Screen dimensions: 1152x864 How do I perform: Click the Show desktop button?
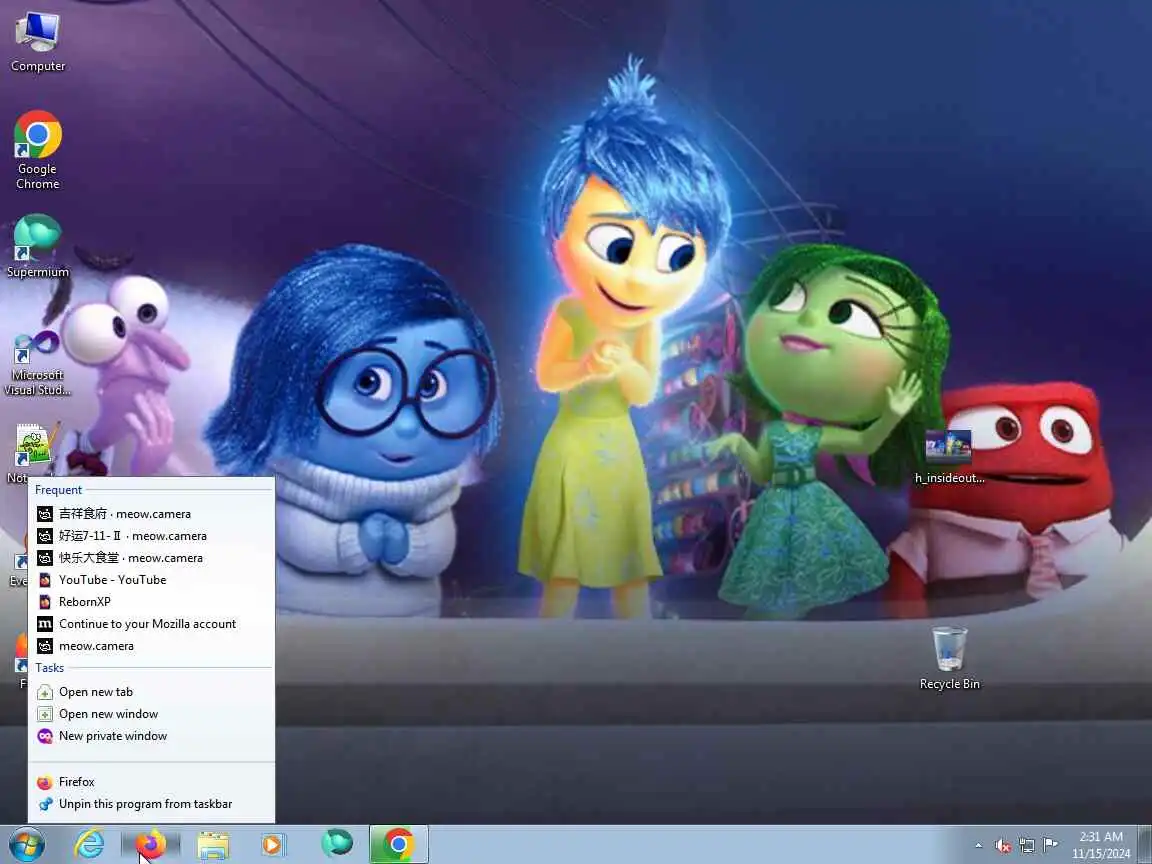click(1145, 845)
